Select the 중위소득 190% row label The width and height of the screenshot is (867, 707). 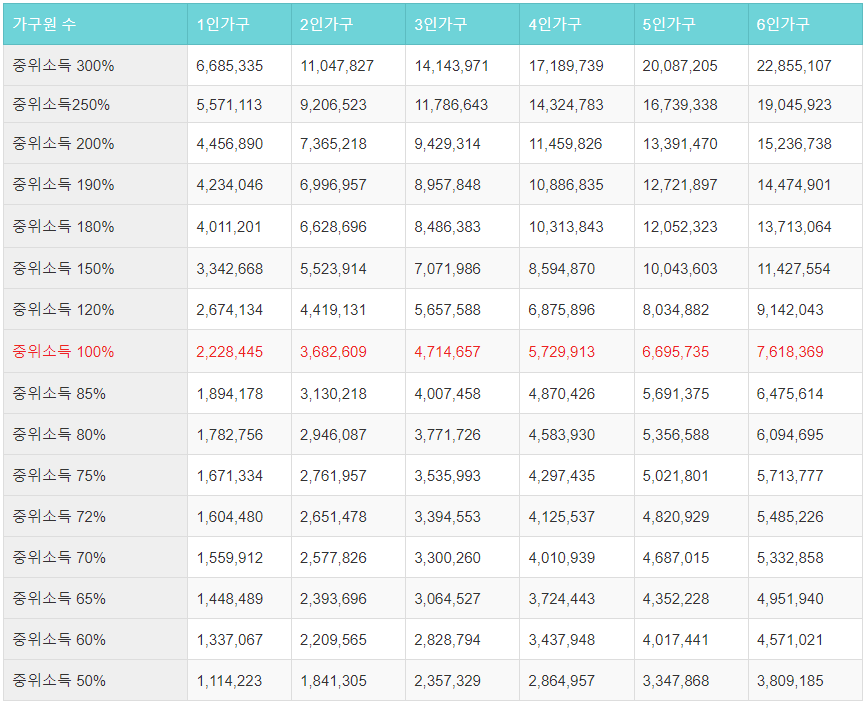tap(63, 184)
